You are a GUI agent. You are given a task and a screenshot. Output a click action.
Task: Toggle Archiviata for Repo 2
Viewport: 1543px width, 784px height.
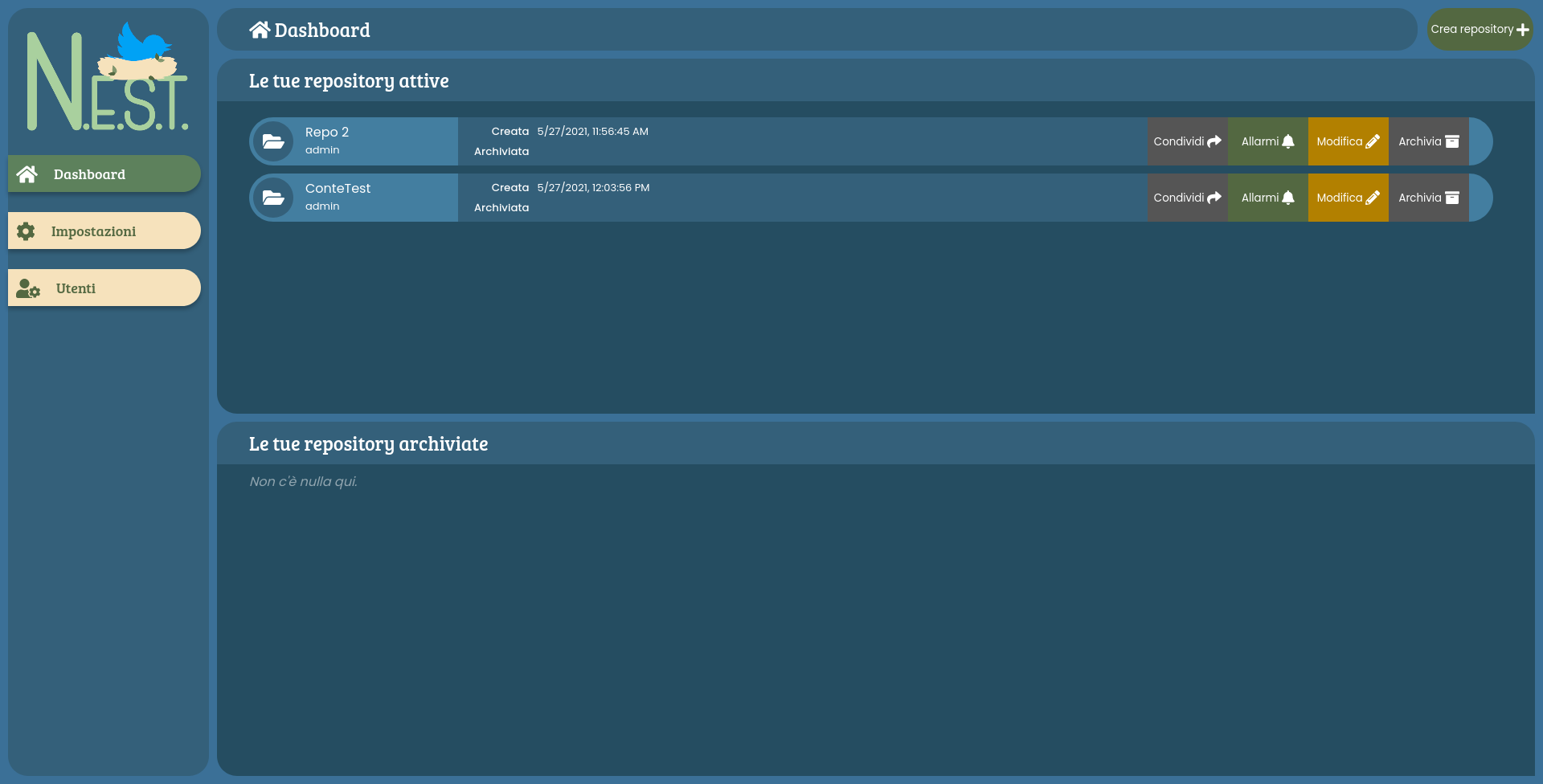tap(501, 151)
